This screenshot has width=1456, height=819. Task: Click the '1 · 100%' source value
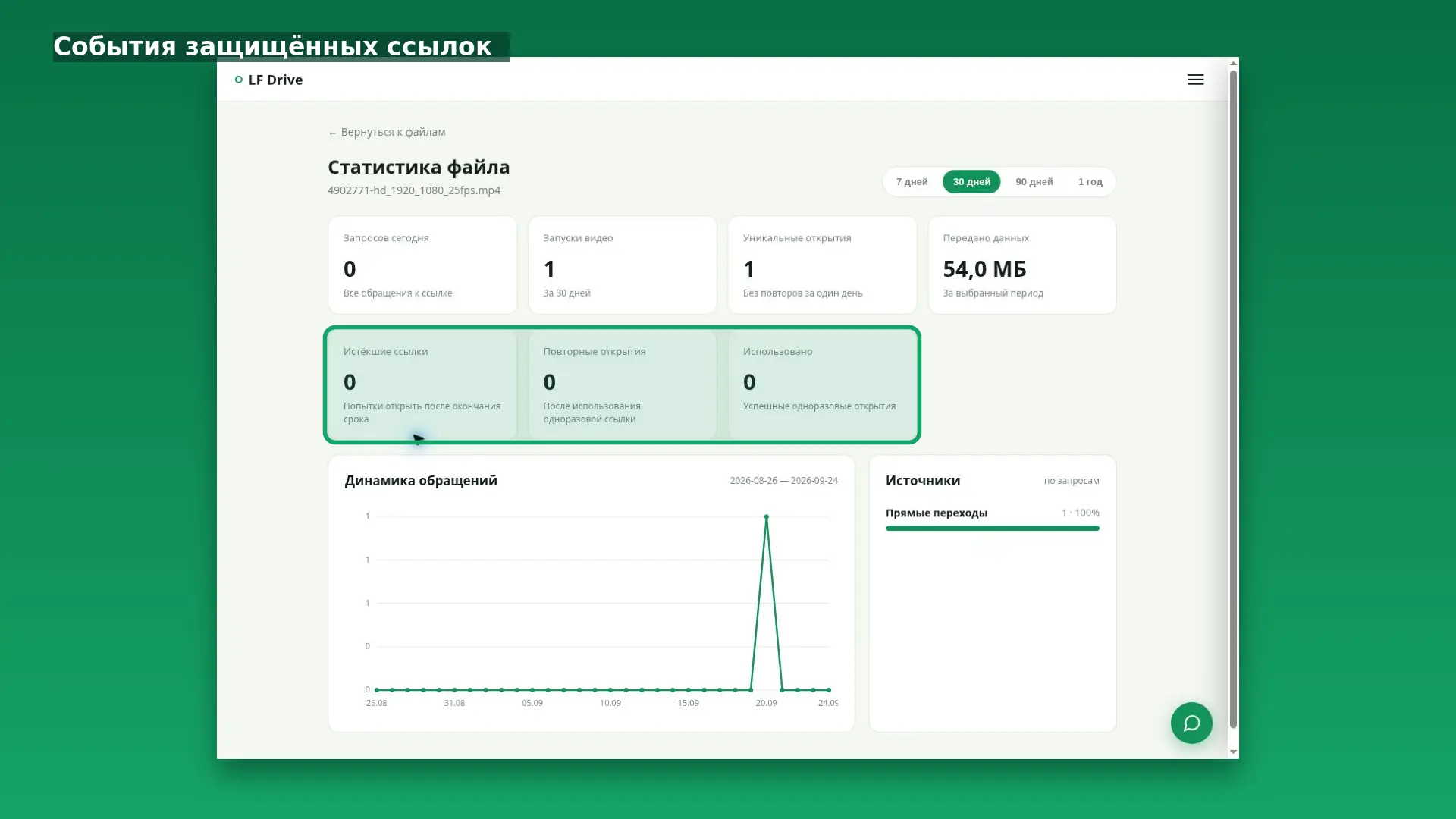click(x=1081, y=513)
